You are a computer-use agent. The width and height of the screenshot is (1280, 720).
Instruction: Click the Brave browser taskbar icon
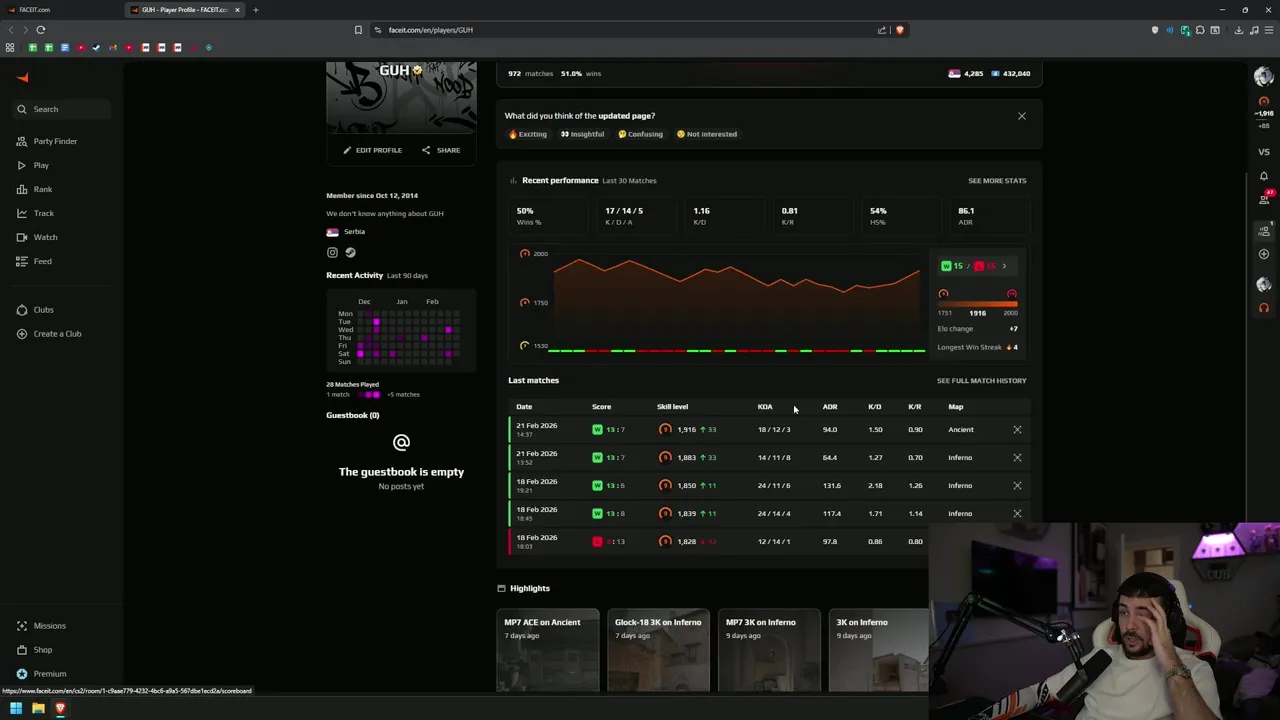60,708
